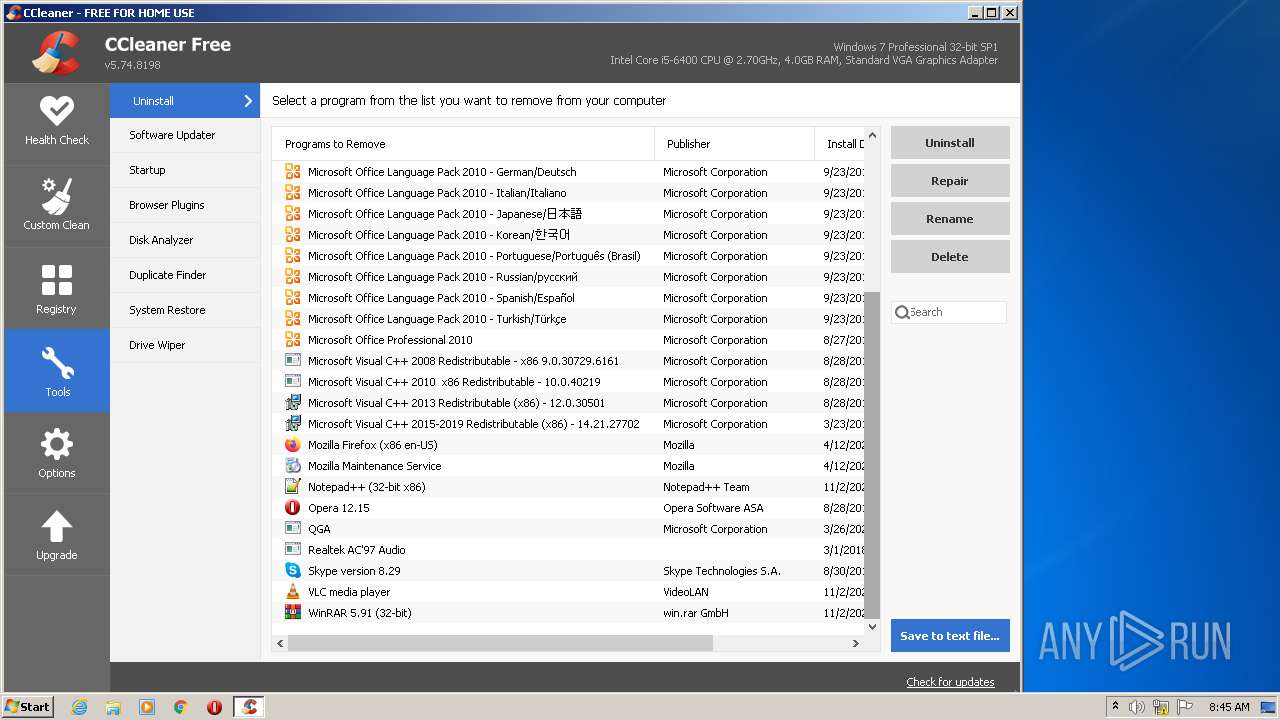Select Microsoft Office Language Pack 2010 - Italian/Italiano

click(568, 193)
